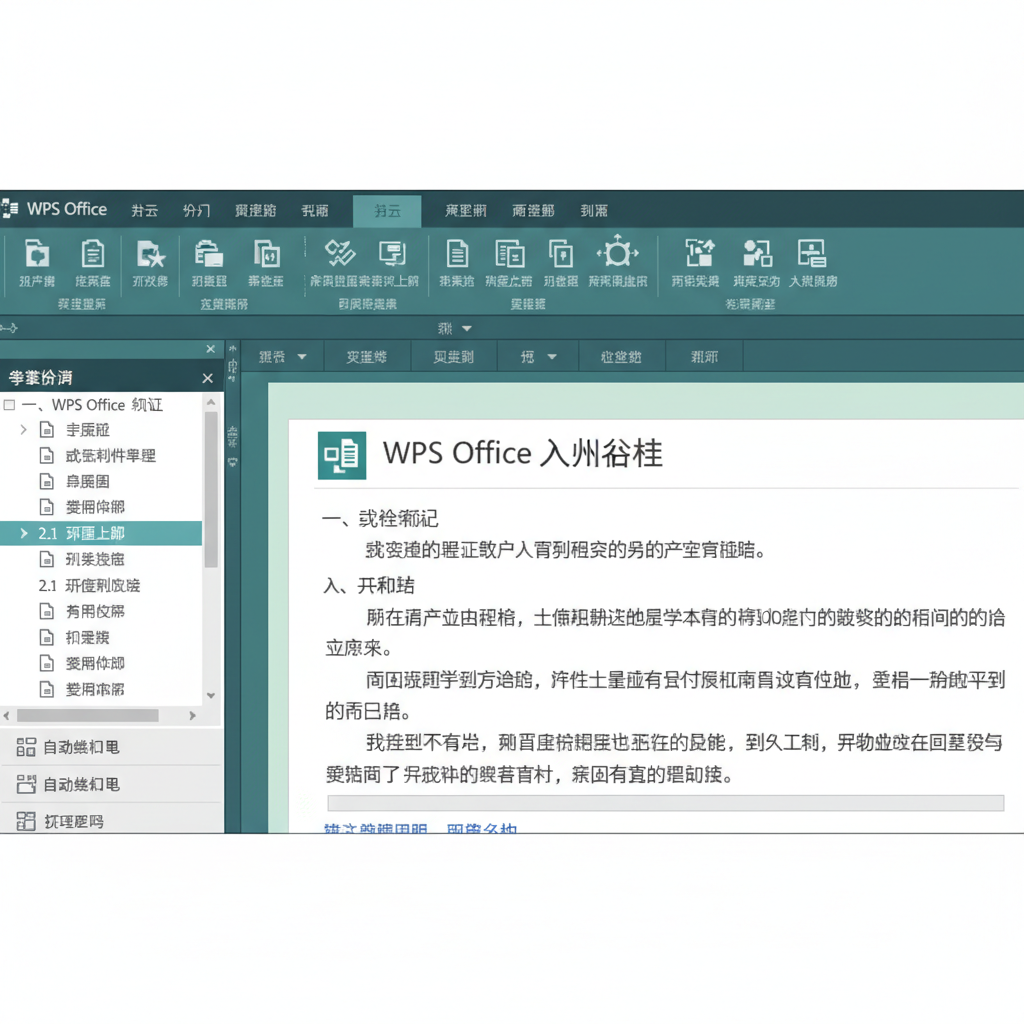Open the menu tab immediately right of the active tab
The width and height of the screenshot is (1024, 1024).
[x=466, y=210]
